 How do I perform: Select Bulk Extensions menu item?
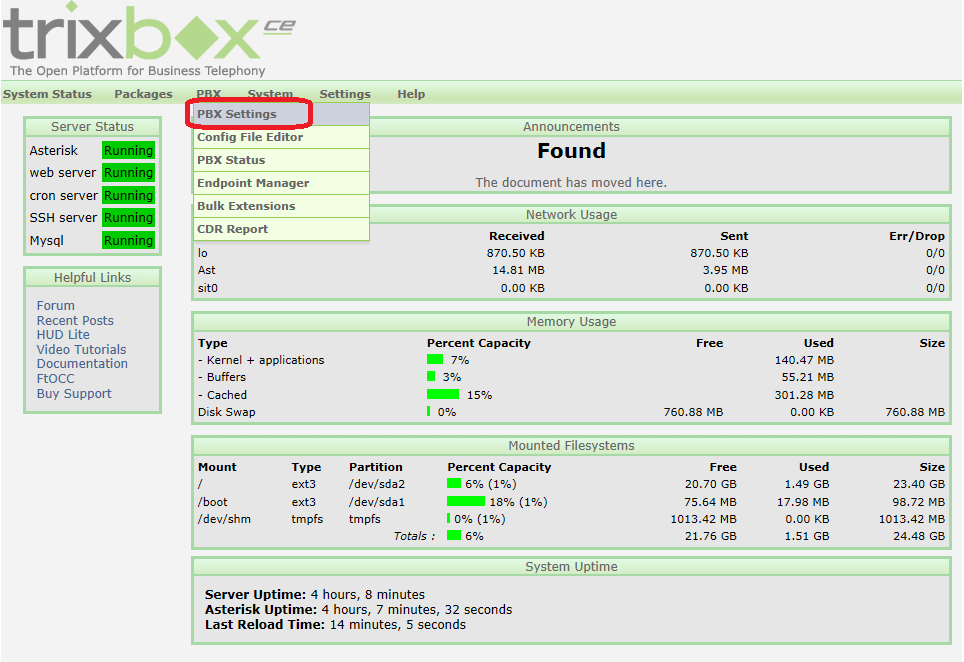(246, 206)
